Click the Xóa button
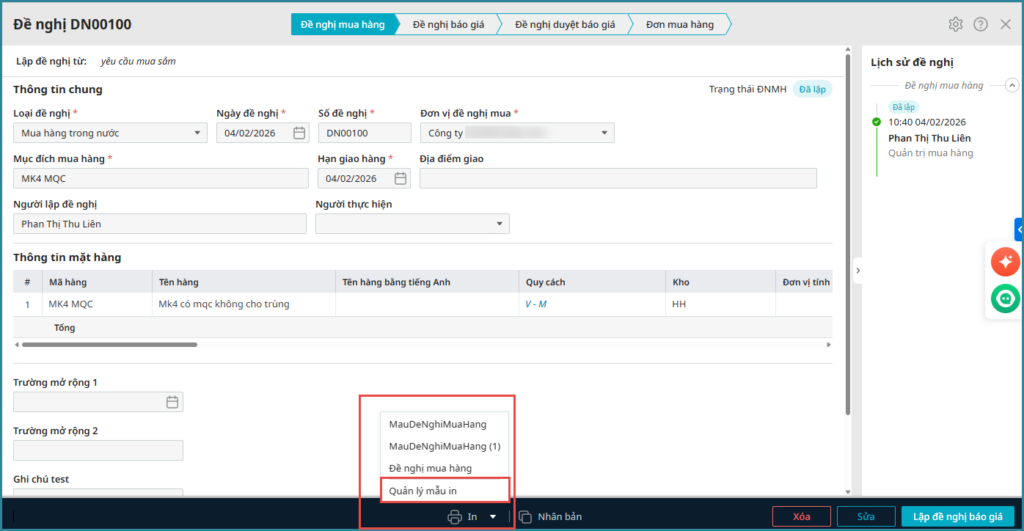 (801, 517)
